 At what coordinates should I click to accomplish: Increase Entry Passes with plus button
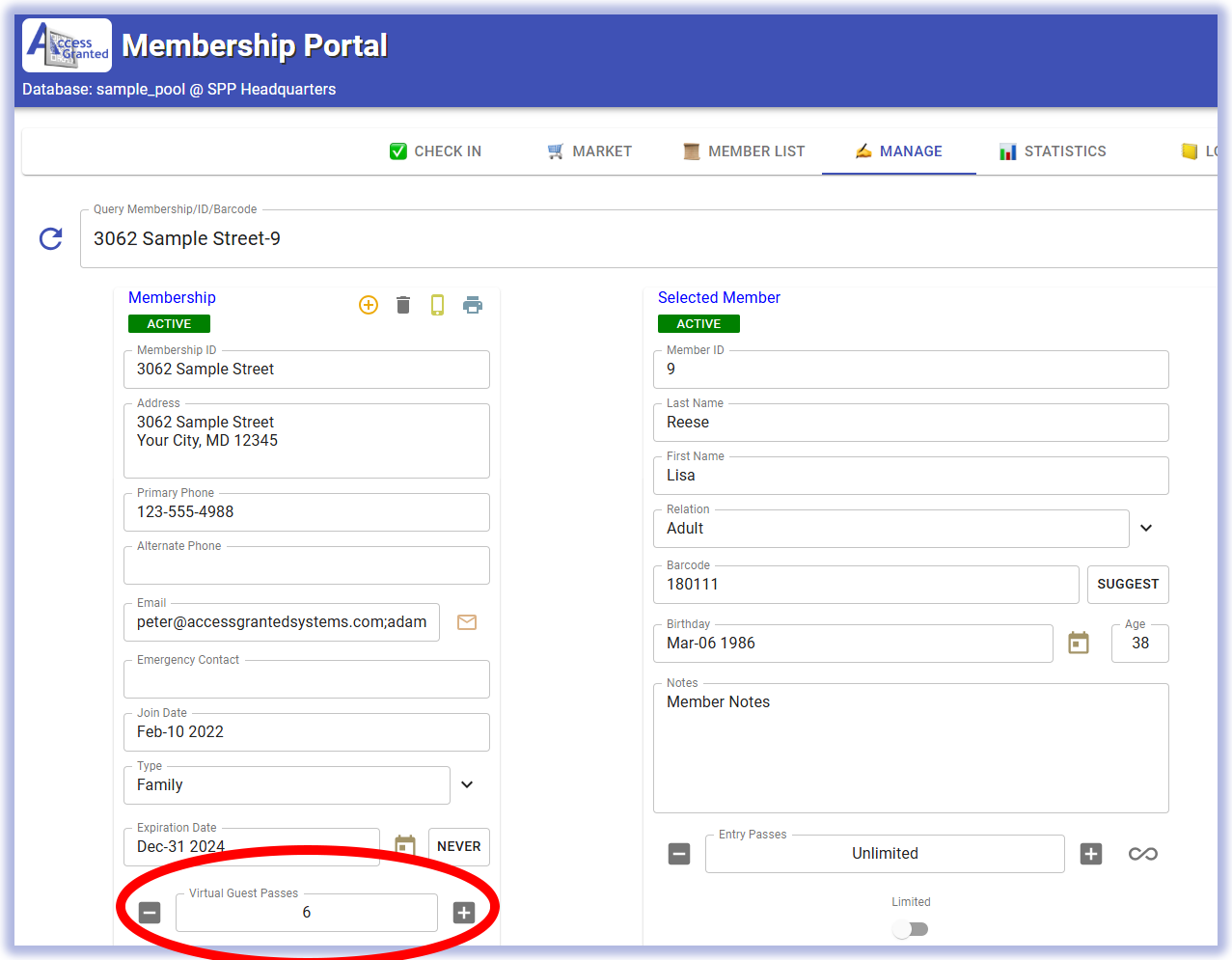[1091, 854]
